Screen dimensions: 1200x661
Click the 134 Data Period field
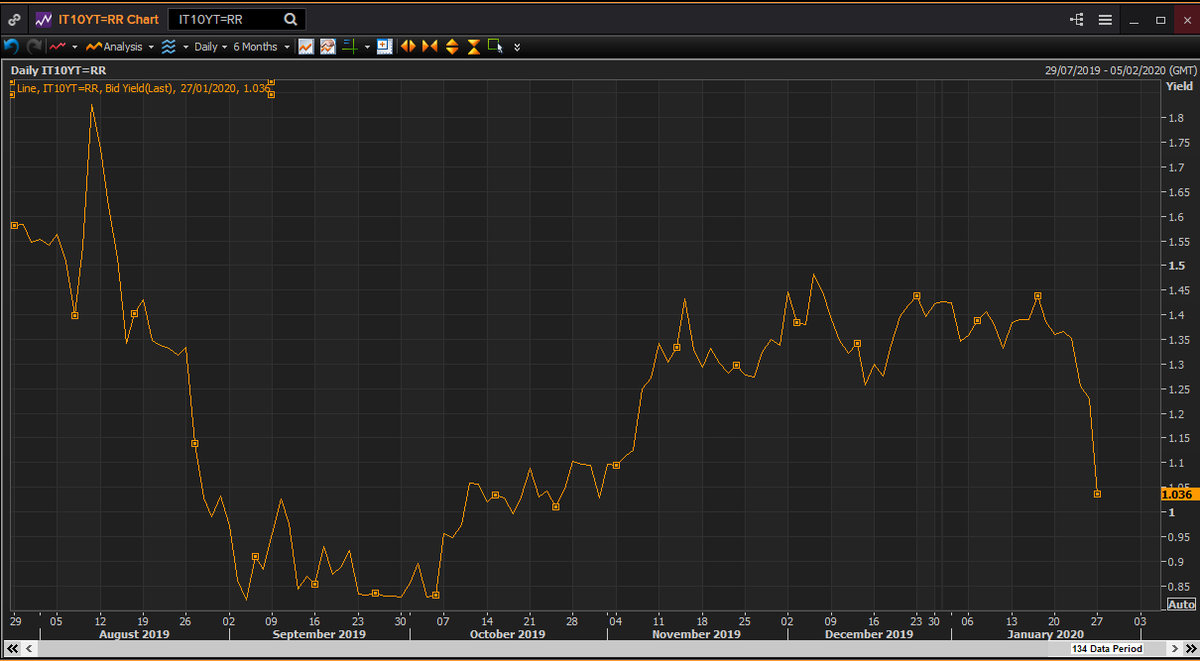(1108, 649)
